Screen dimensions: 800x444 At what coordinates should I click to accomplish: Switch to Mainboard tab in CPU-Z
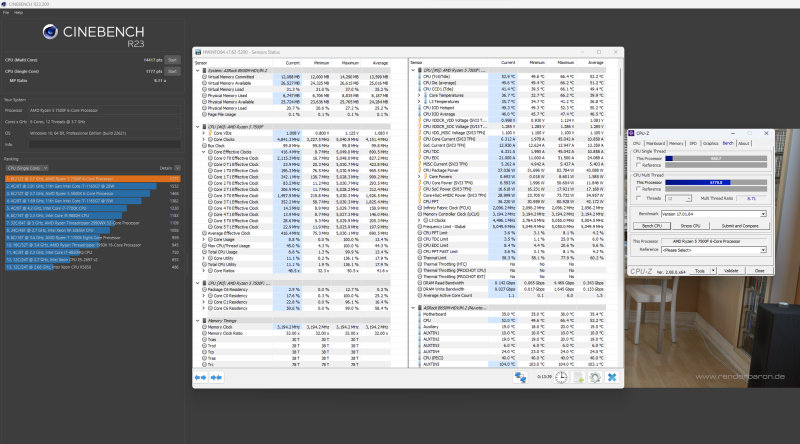(x=656, y=143)
